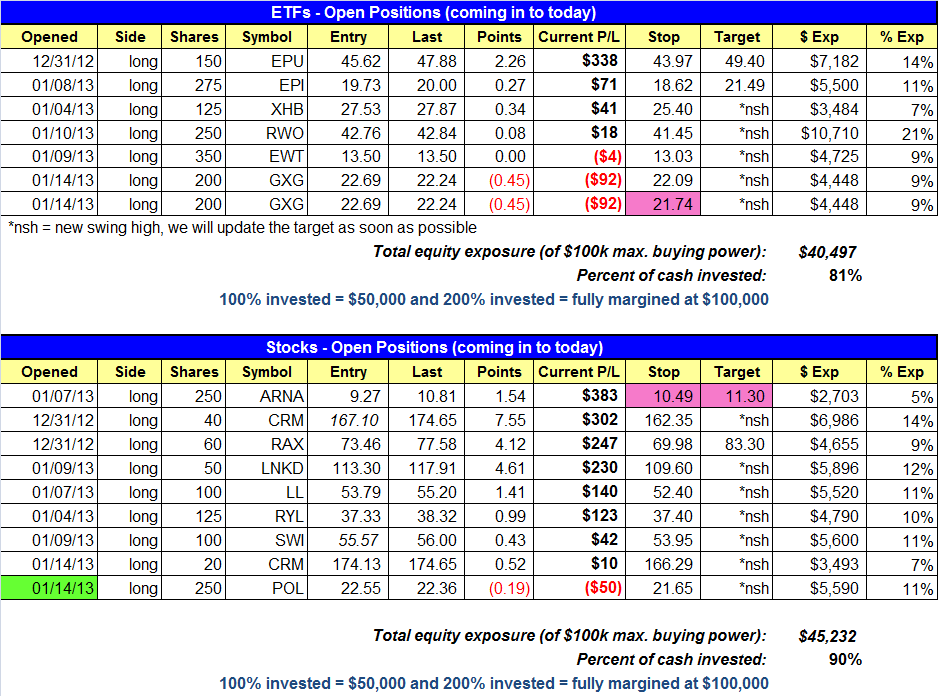Viewport: 938px width, 696px height.
Task: Click CRM dollar exposure $6,986
Action: pos(834,420)
